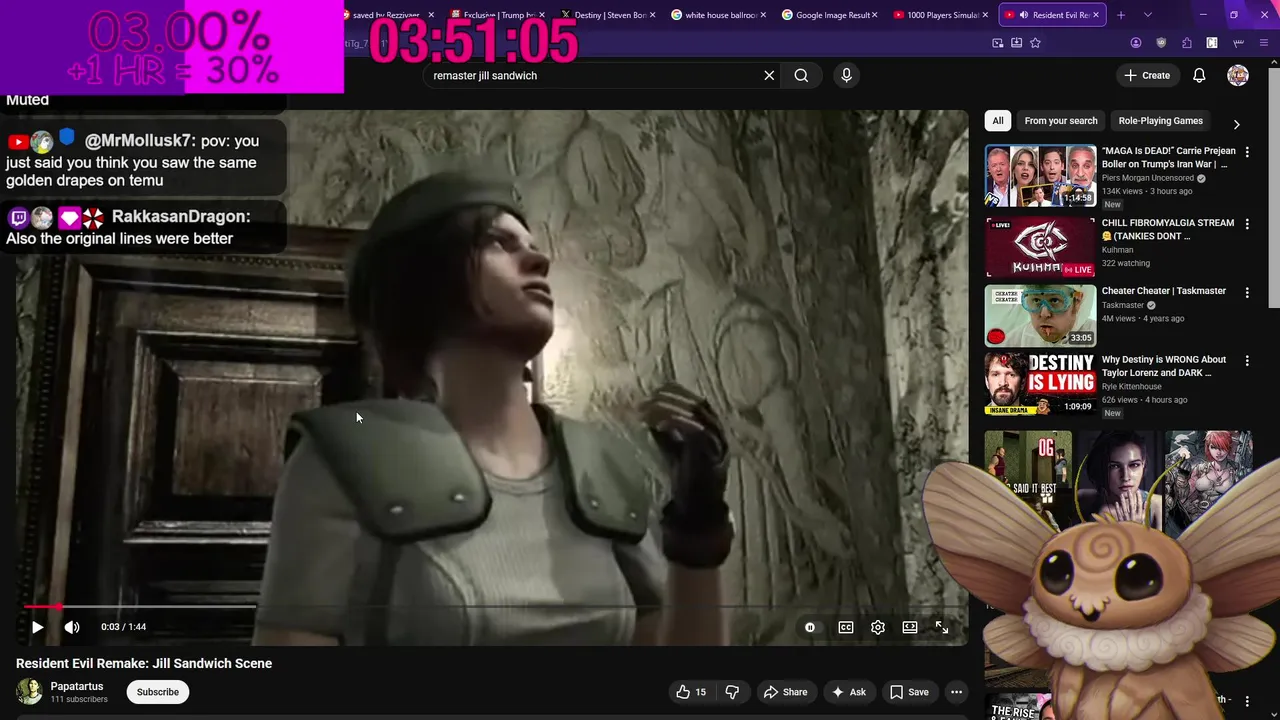1280x720 pixels.
Task: Open options for the Taskmaster video
Action: [x=1247, y=292]
